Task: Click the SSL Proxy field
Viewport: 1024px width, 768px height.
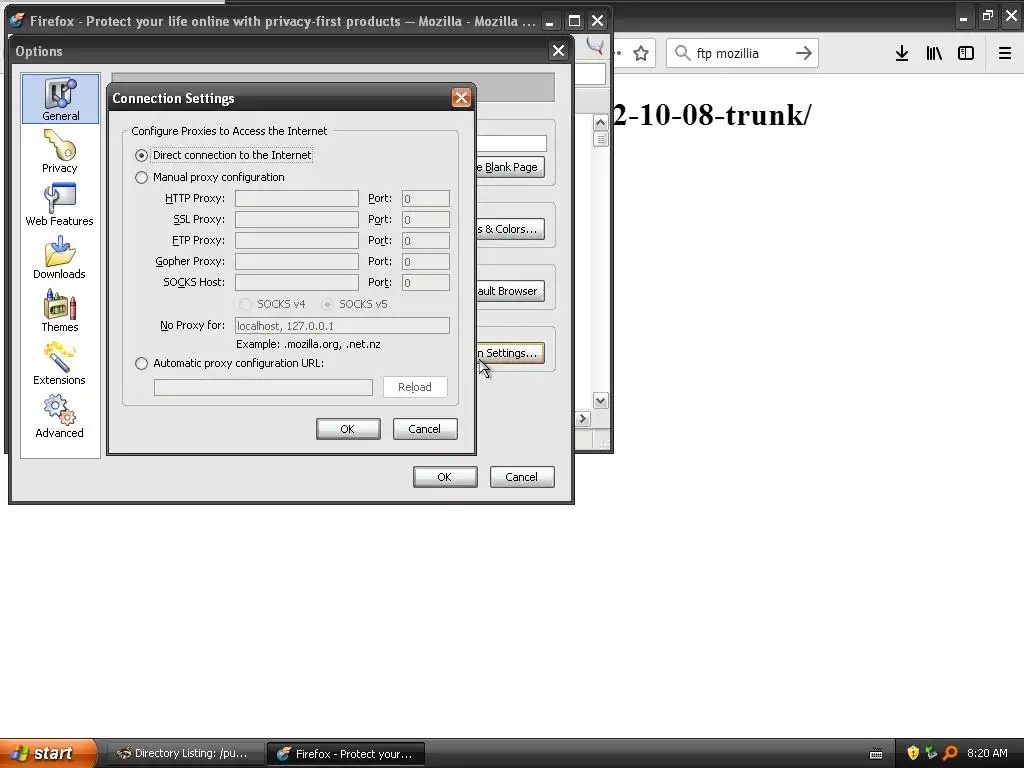Action: pyautogui.click(x=296, y=219)
